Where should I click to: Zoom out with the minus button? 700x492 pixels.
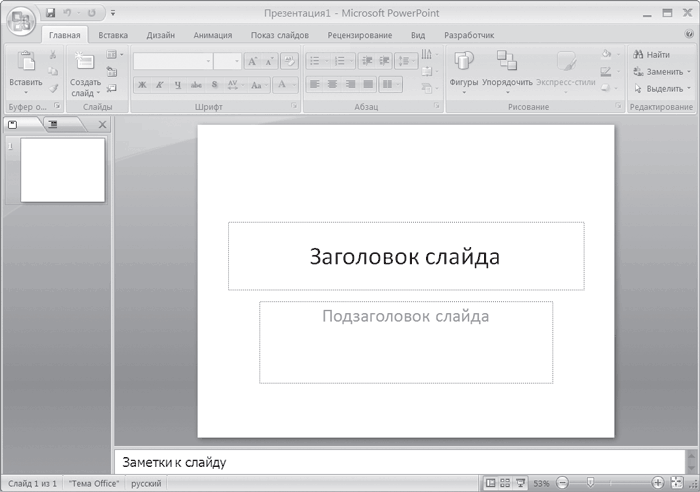coord(563,483)
